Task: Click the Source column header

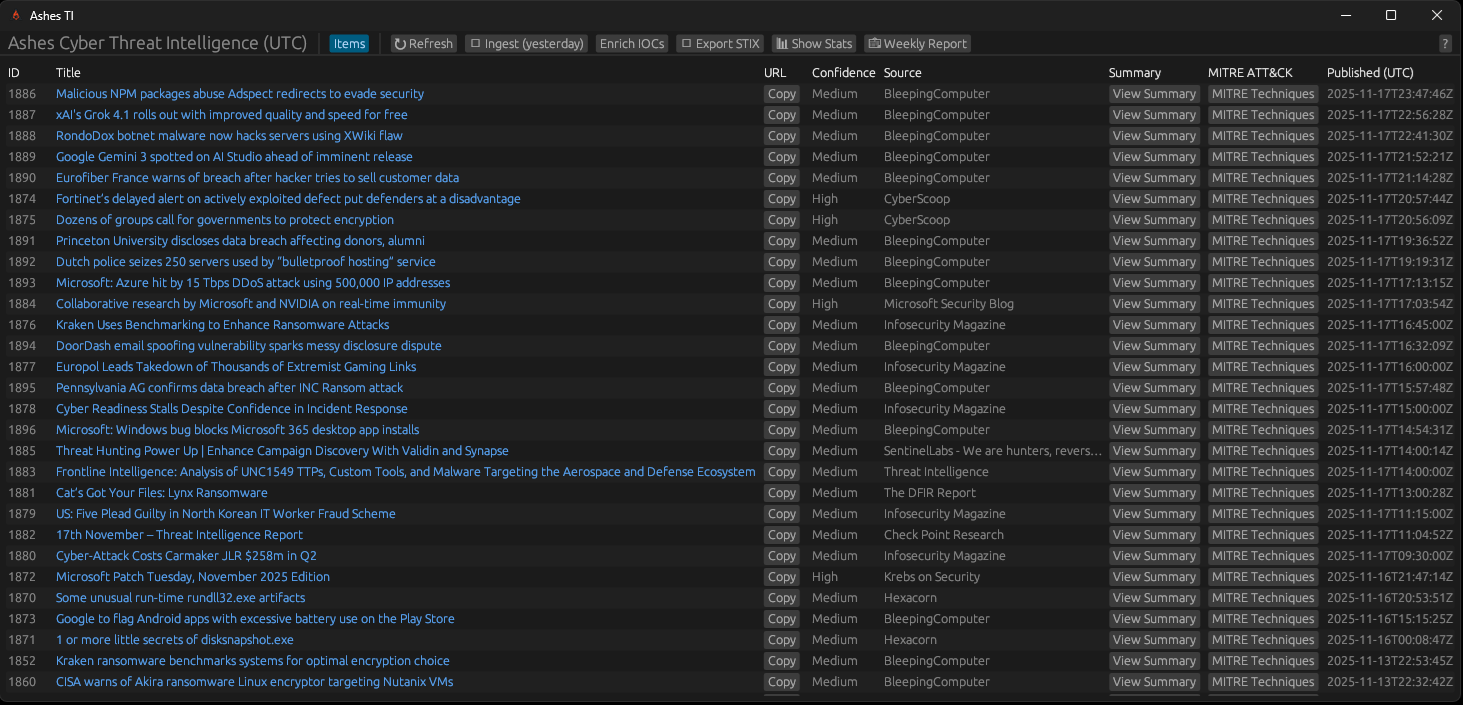Action: tap(902, 73)
